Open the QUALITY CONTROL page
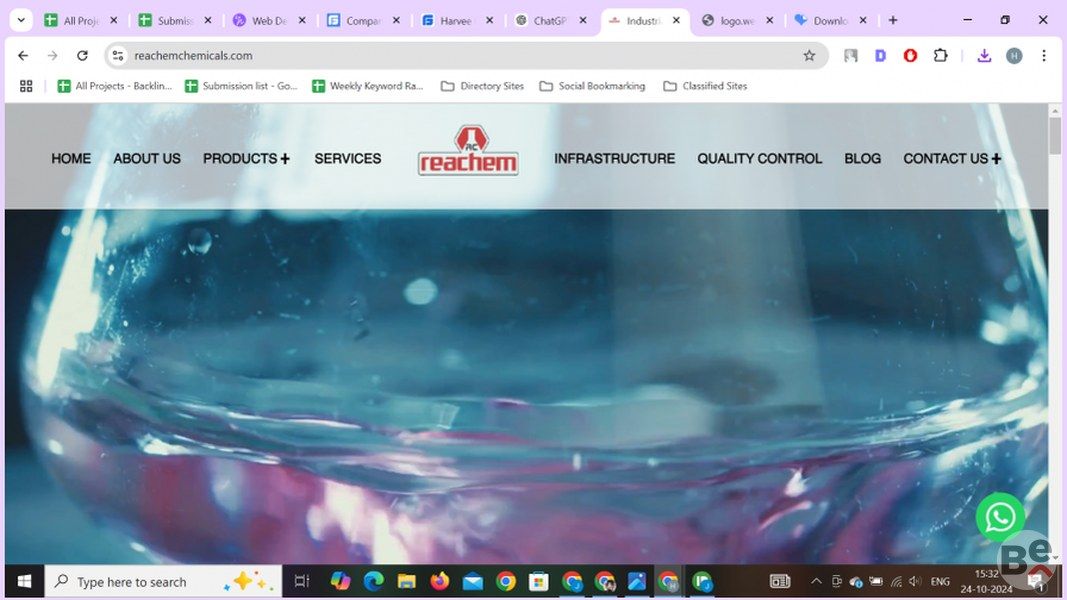Viewport: 1067px width, 600px height. click(759, 159)
